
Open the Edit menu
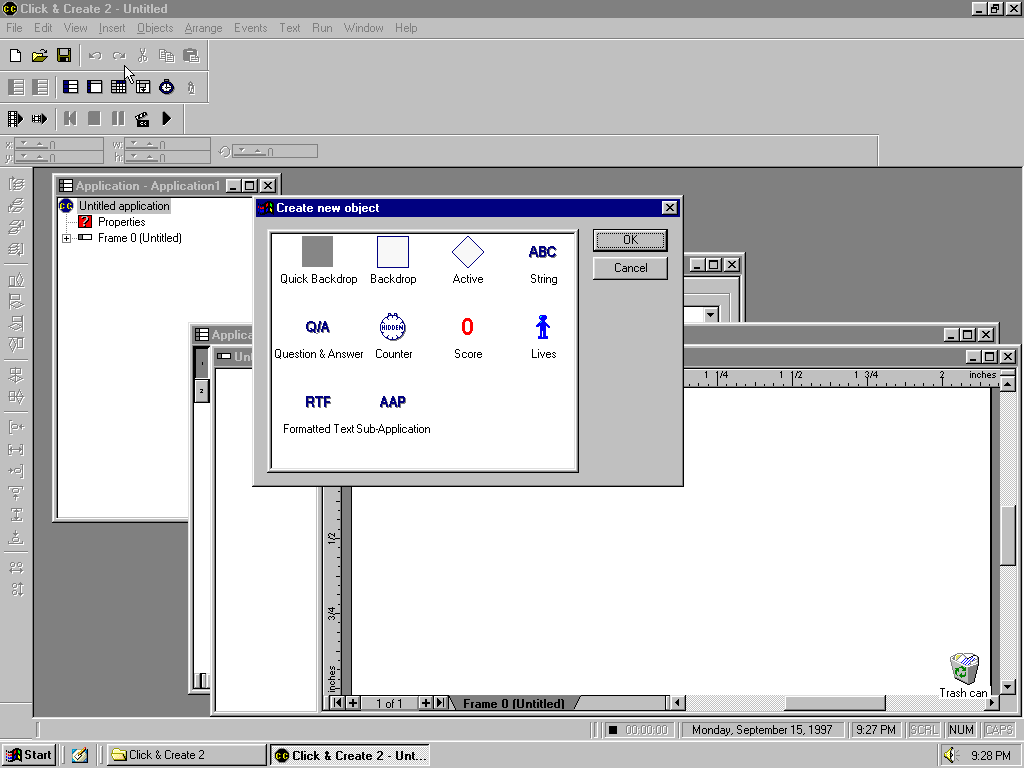point(43,28)
